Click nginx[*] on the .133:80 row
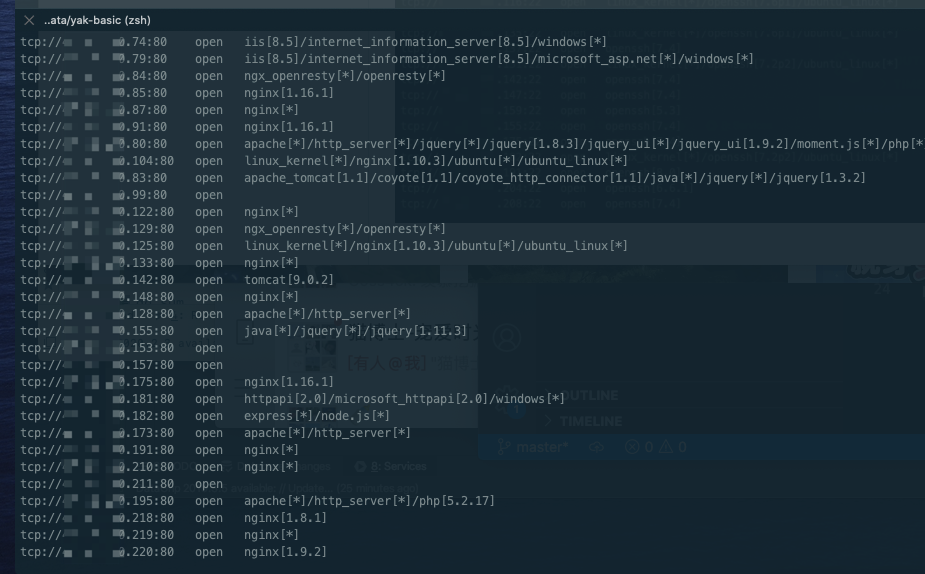 point(271,263)
